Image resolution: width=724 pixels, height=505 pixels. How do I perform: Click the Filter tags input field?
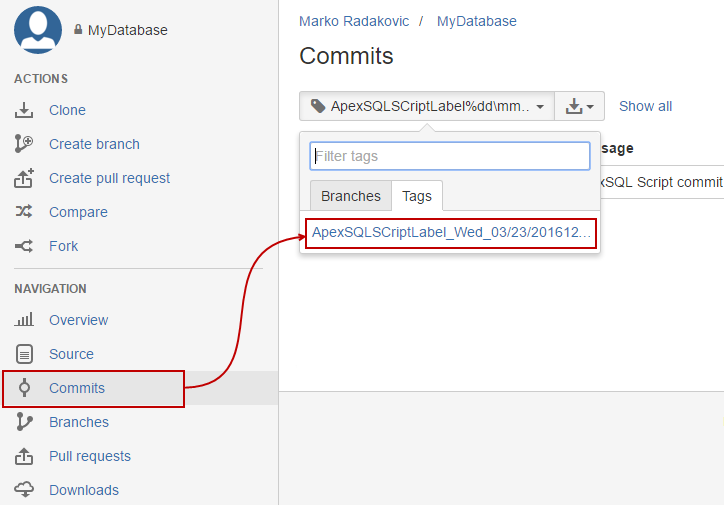450,156
